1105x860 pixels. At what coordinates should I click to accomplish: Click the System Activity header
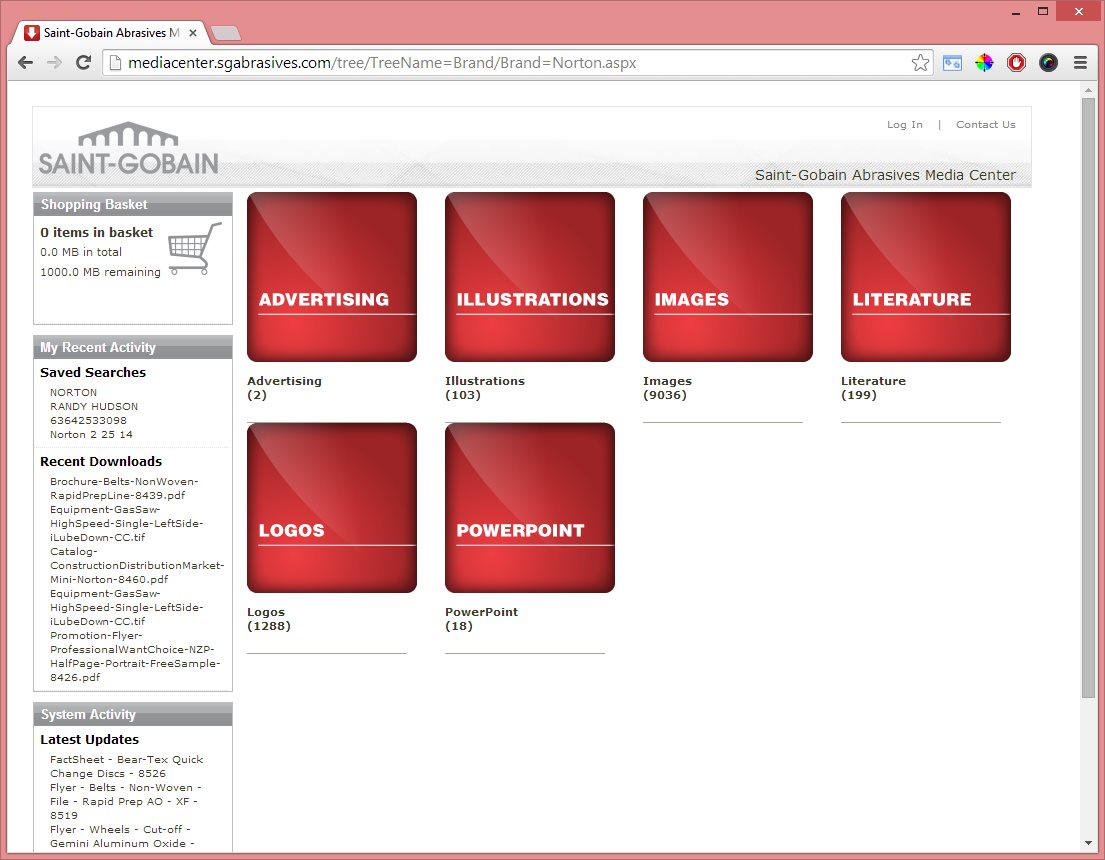(132, 714)
